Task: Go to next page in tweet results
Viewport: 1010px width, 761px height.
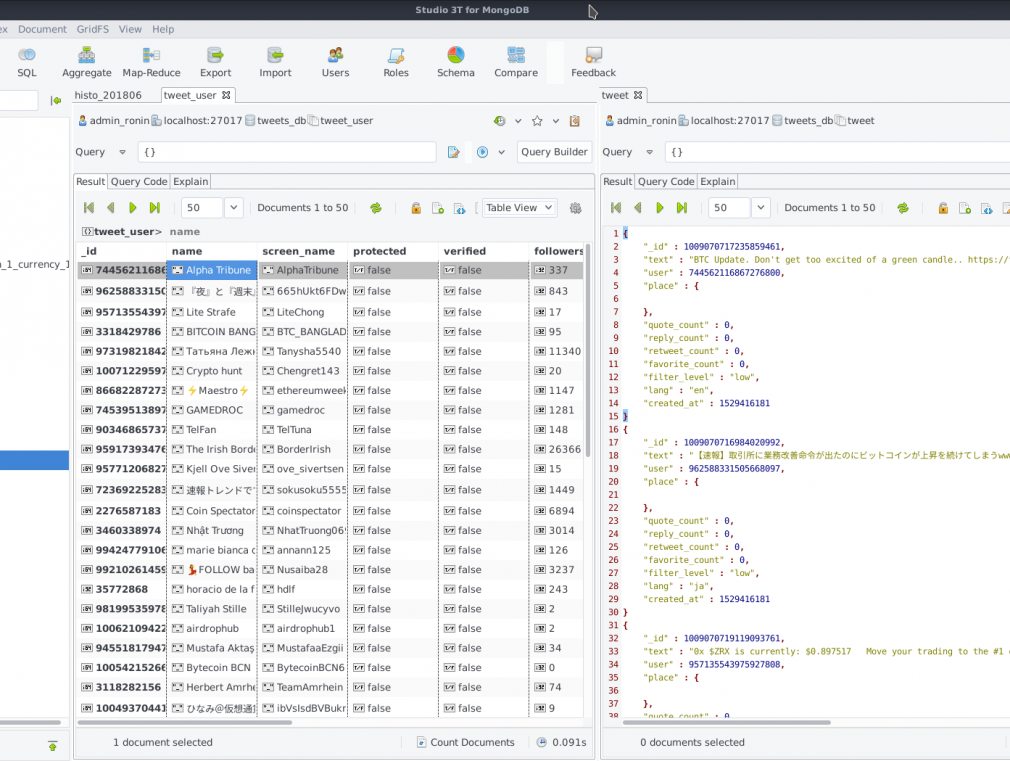Action: pyautogui.click(x=660, y=207)
